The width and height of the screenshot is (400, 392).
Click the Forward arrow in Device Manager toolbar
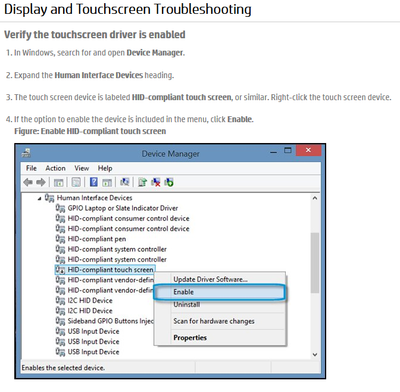(41, 182)
